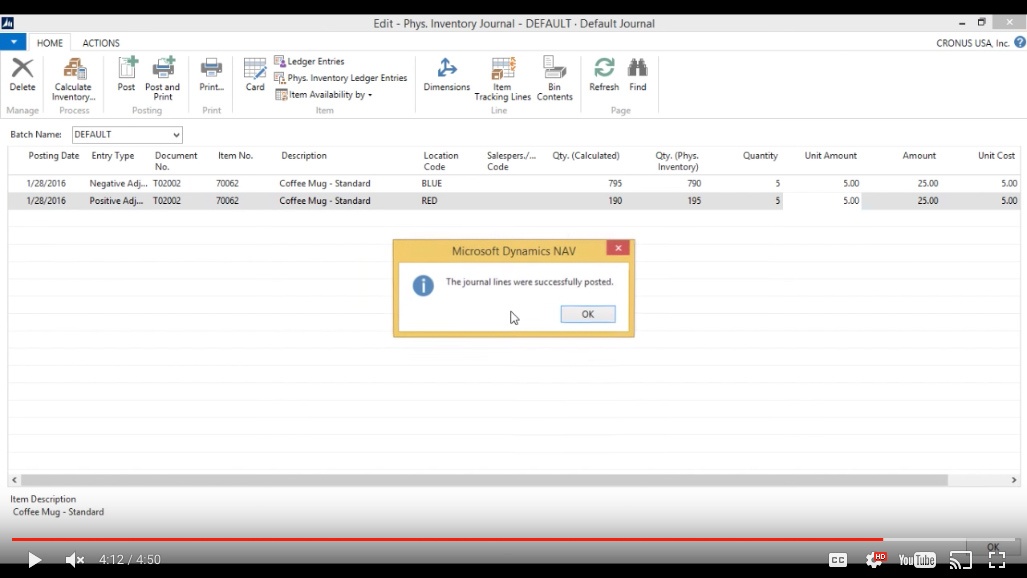
Task: Click the Qty. (Phys. Inventory) column header
Action: click(x=677, y=161)
